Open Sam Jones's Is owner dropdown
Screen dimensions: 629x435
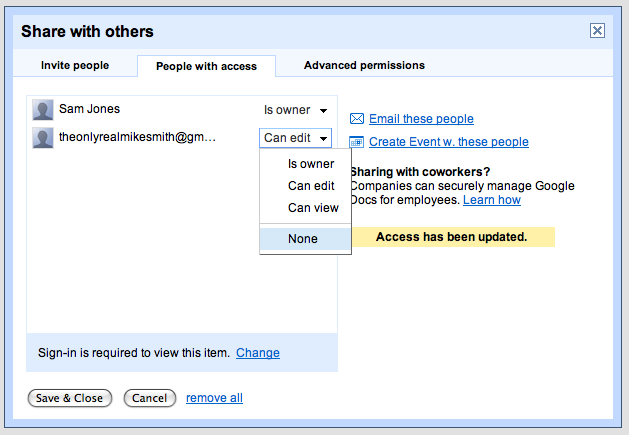[295, 110]
